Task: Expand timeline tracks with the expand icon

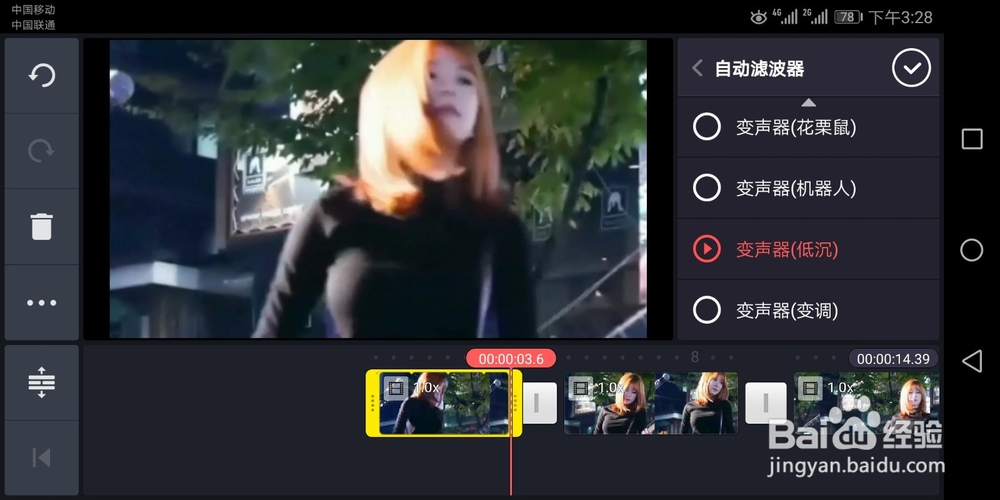Action: click(x=41, y=383)
